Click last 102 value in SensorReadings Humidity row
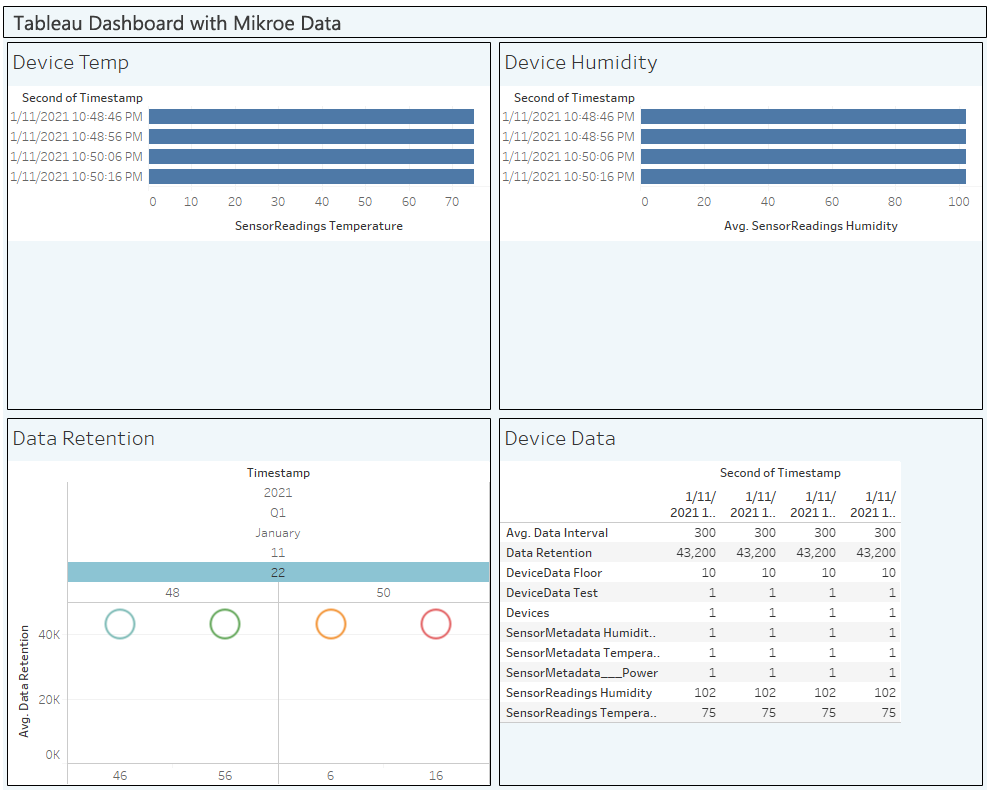Screen dimensions: 989x793 (x=884, y=693)
